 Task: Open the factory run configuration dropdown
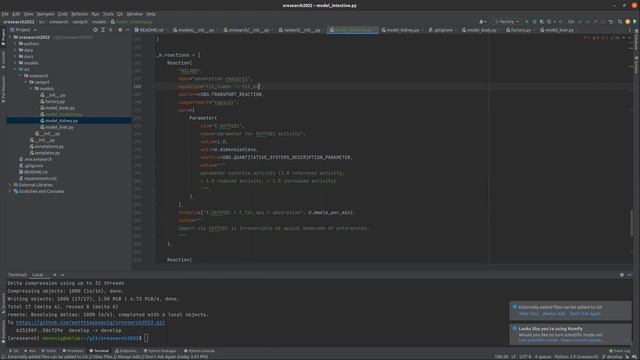coord(507,22)
